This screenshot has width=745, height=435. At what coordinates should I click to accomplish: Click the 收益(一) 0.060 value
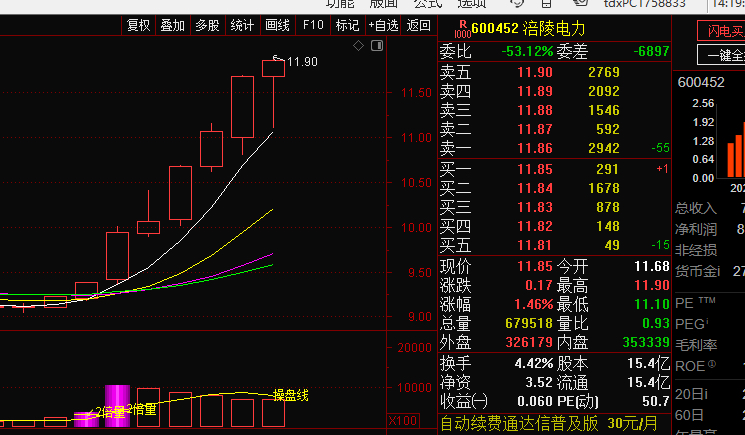535,402
